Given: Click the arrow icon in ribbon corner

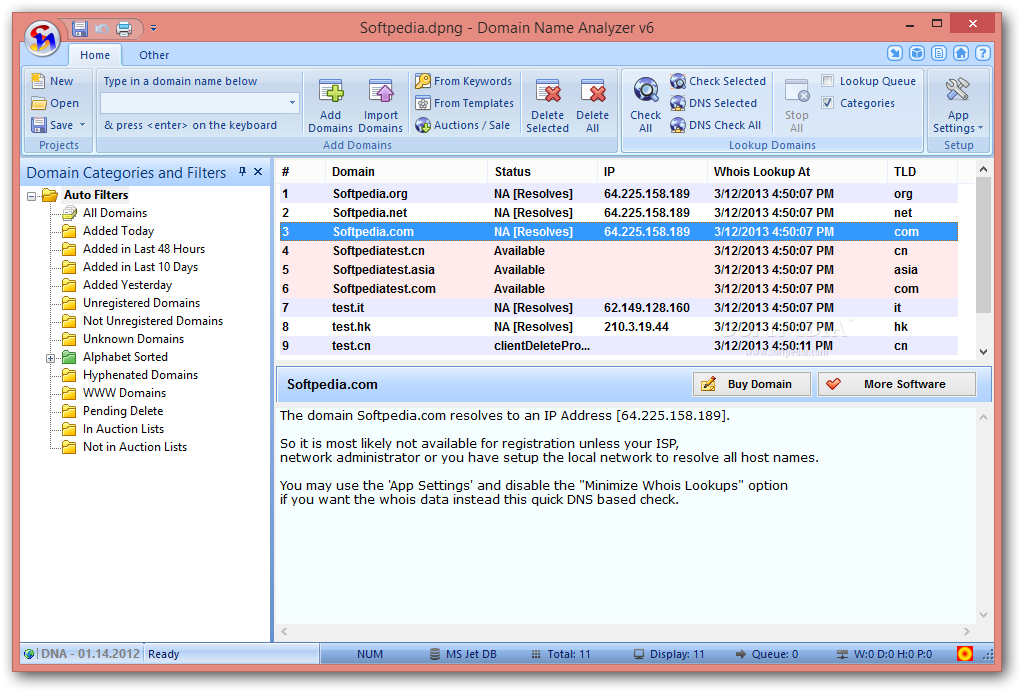Looking at the screenshot, I should click(x=894, y=53).
